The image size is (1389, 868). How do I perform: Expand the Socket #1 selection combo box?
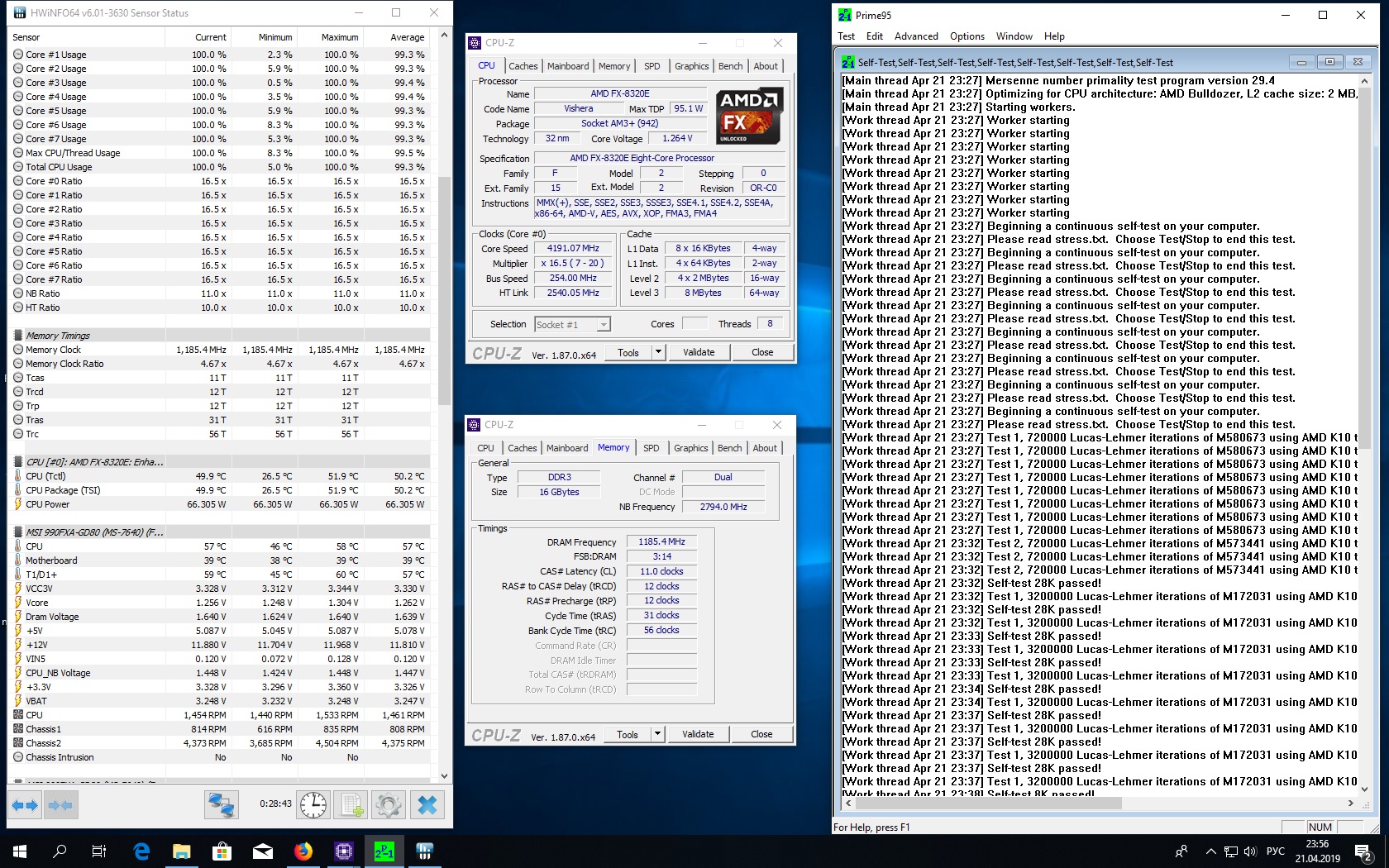[604, 325]
